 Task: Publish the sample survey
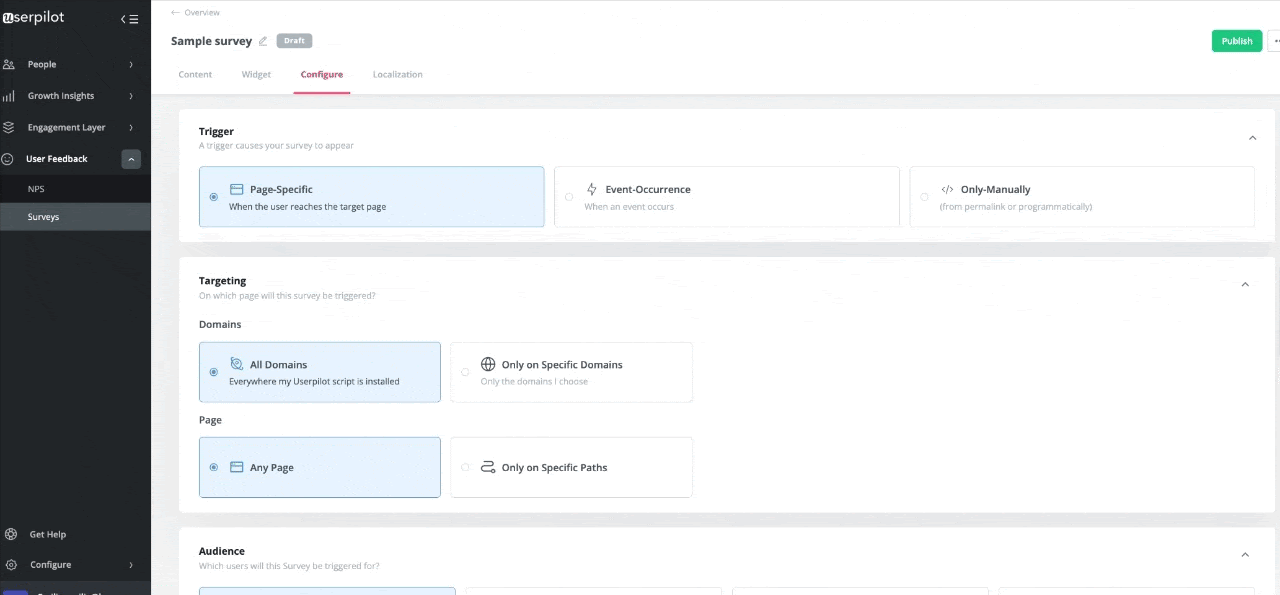pos(1236,40)
